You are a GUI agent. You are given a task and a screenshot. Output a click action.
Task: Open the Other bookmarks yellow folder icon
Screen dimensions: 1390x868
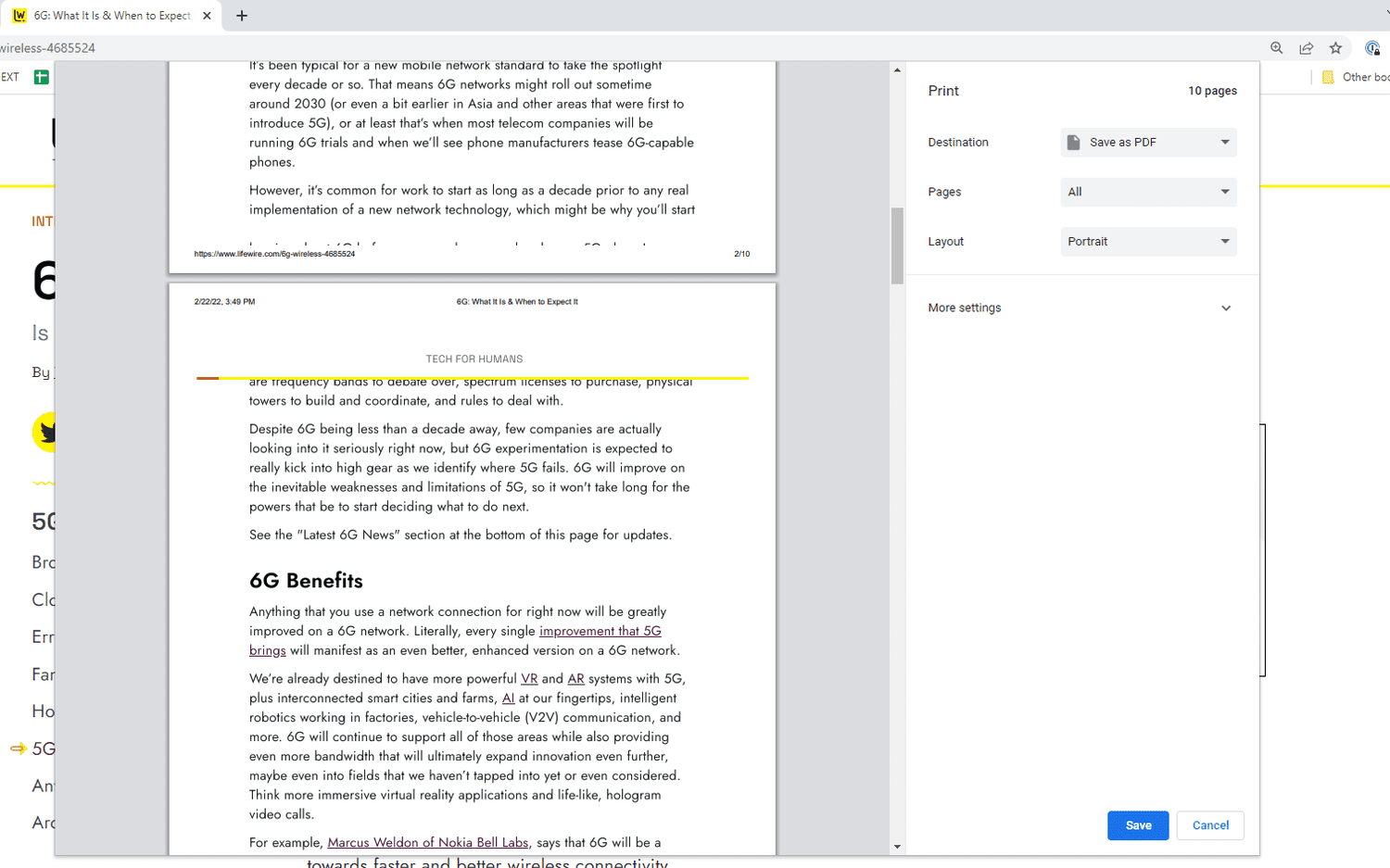(x=1327, y=77)
